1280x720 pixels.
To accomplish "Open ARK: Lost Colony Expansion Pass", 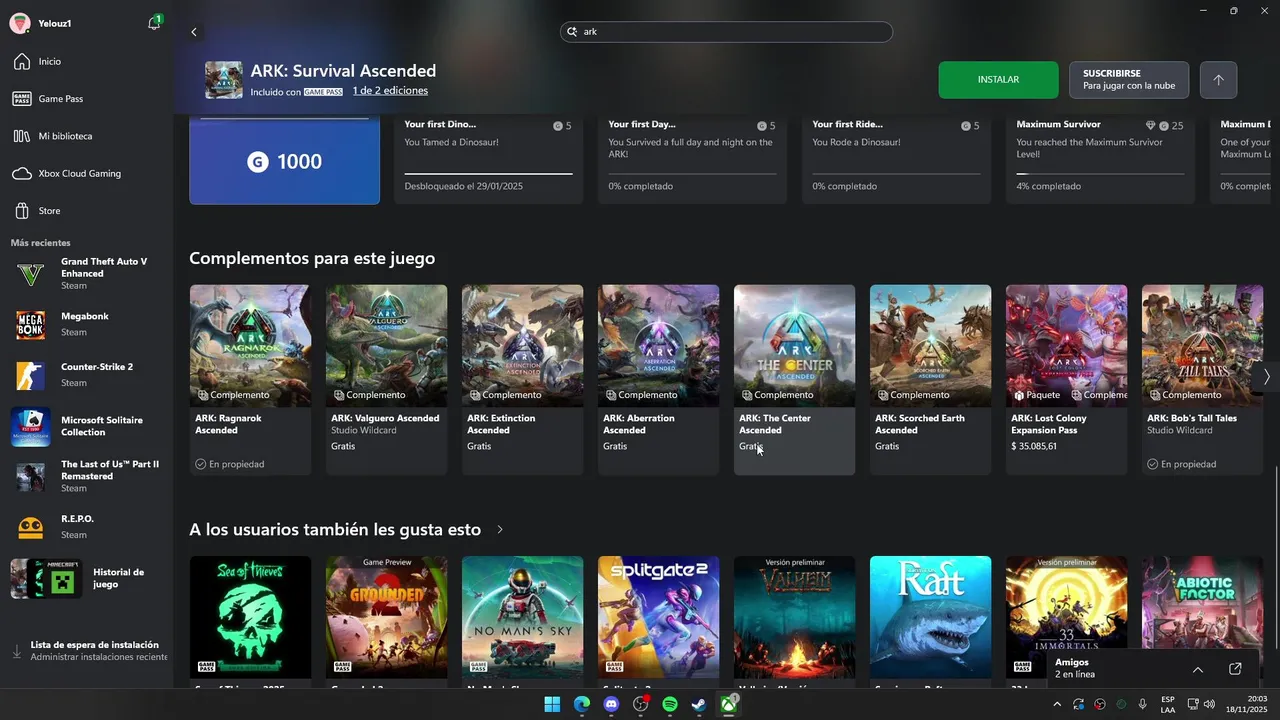I will click(x=1066, y=380).
